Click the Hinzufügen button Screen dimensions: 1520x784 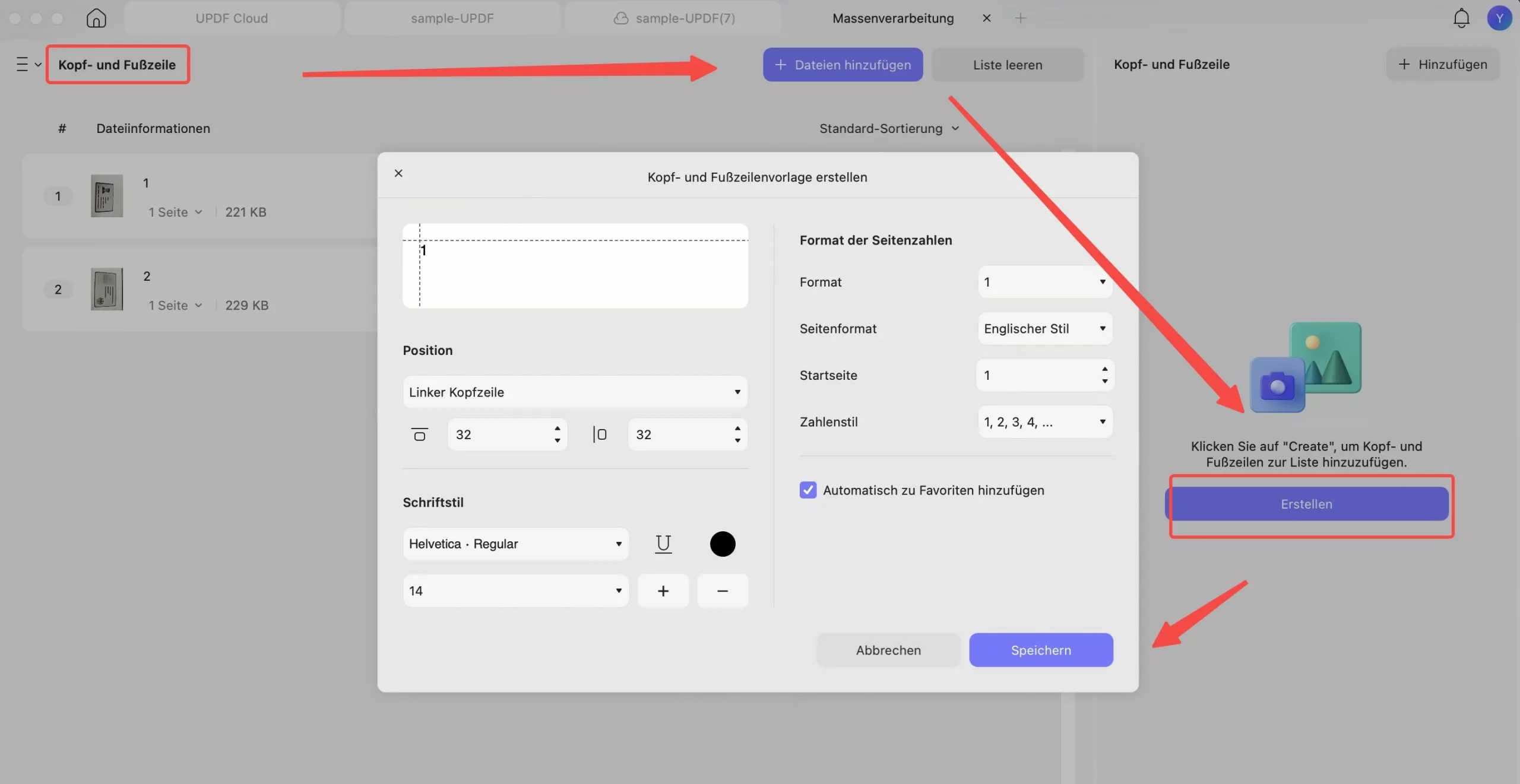tap(1443, 64)
